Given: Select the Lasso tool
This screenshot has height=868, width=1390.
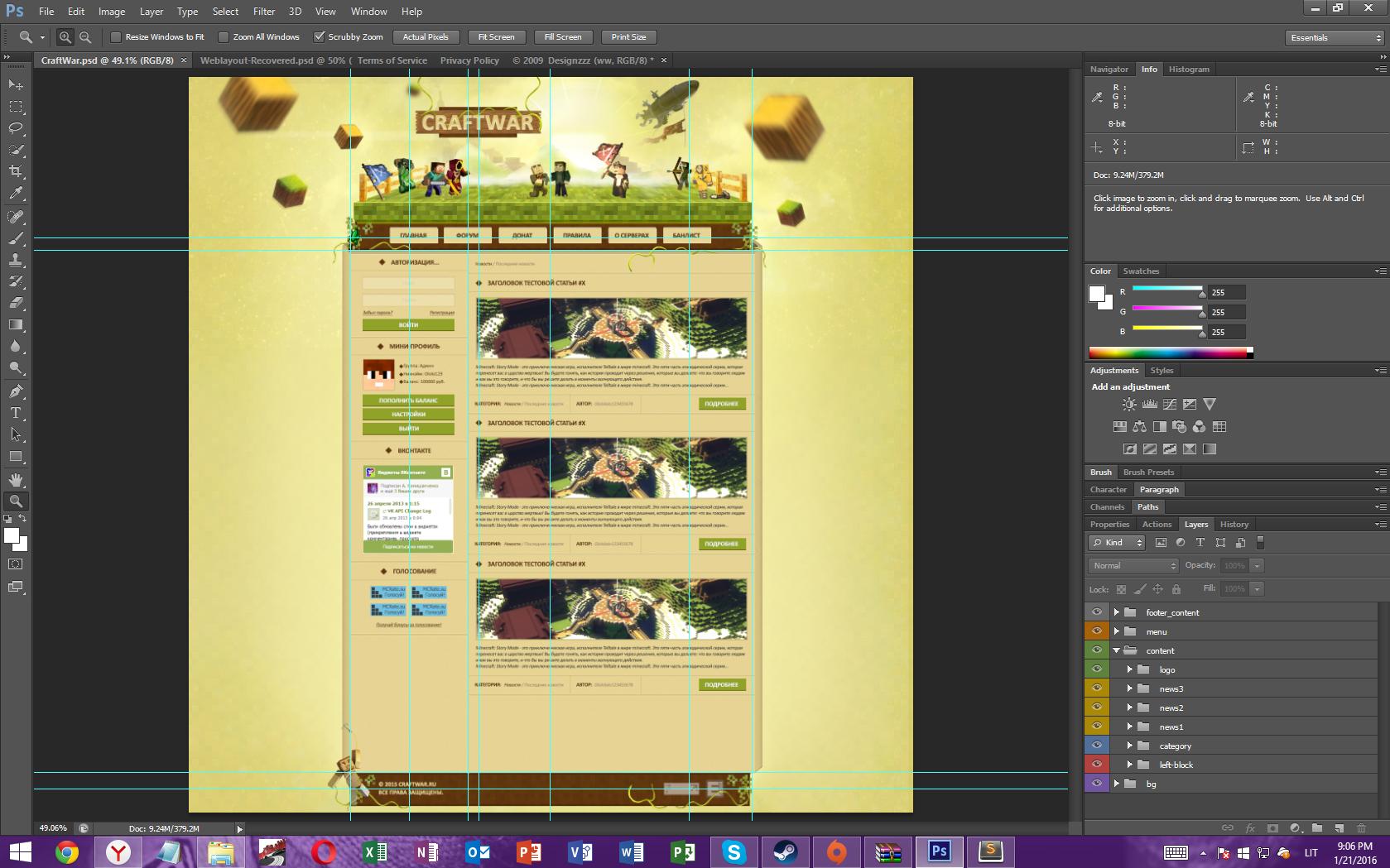Looking at the screenshot, I should coord(16,128).
